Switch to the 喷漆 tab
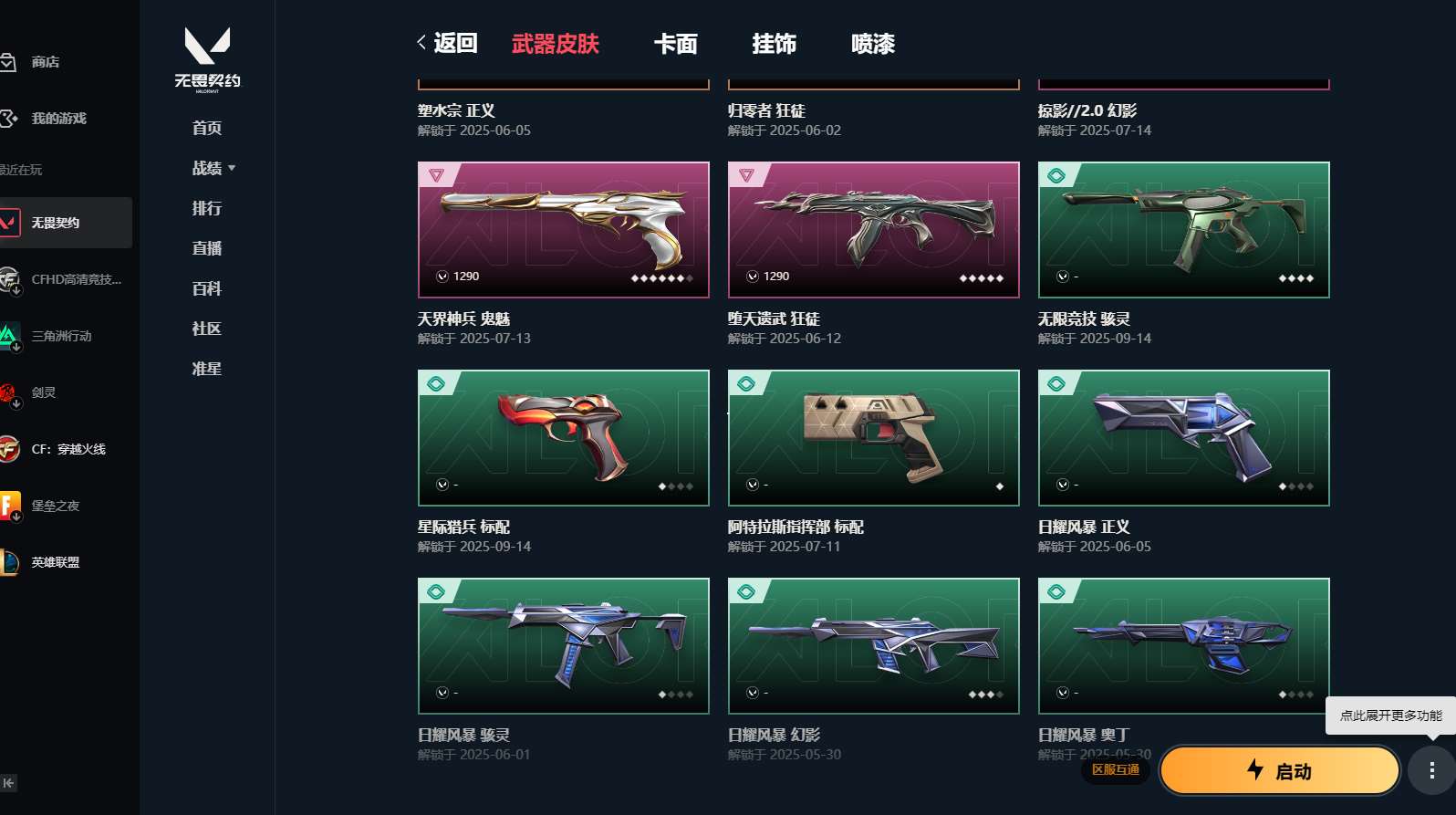1456x815 pixels. point(873,44)
